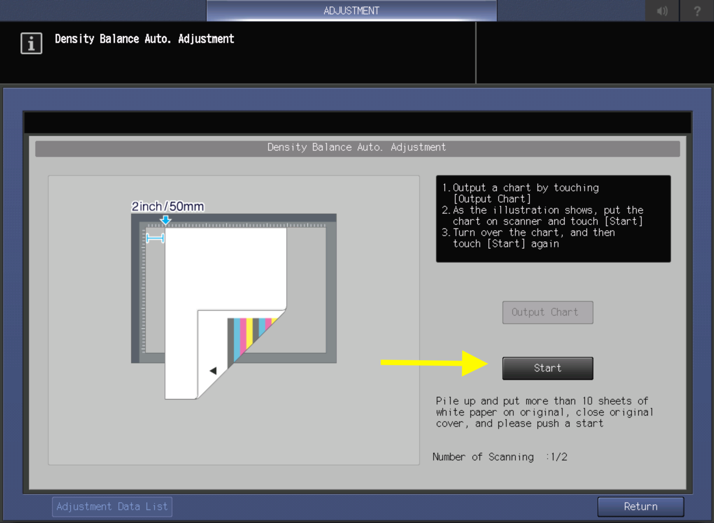Open help with the question mark icon
714x523 pixels.
click(697, 11)
